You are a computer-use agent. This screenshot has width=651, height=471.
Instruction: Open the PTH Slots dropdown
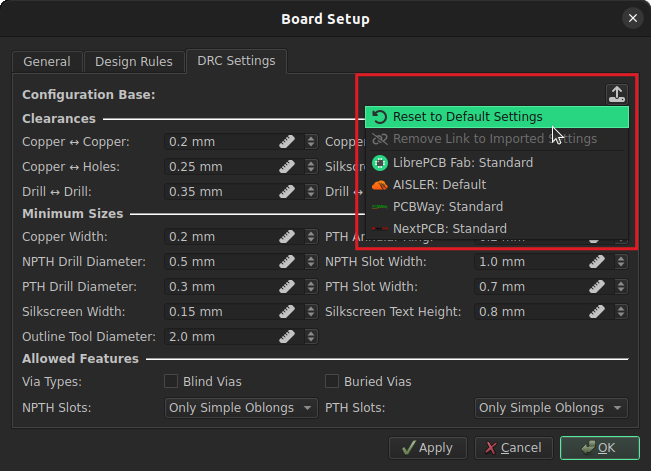point(551,408)
